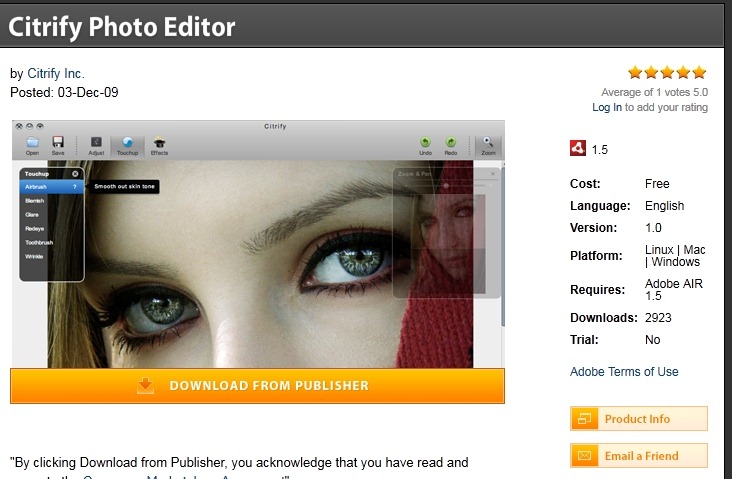Click the DOWNLOAD FROM PUBLISHER button
This screenshot has height=479, width=732.
(257, 386)
